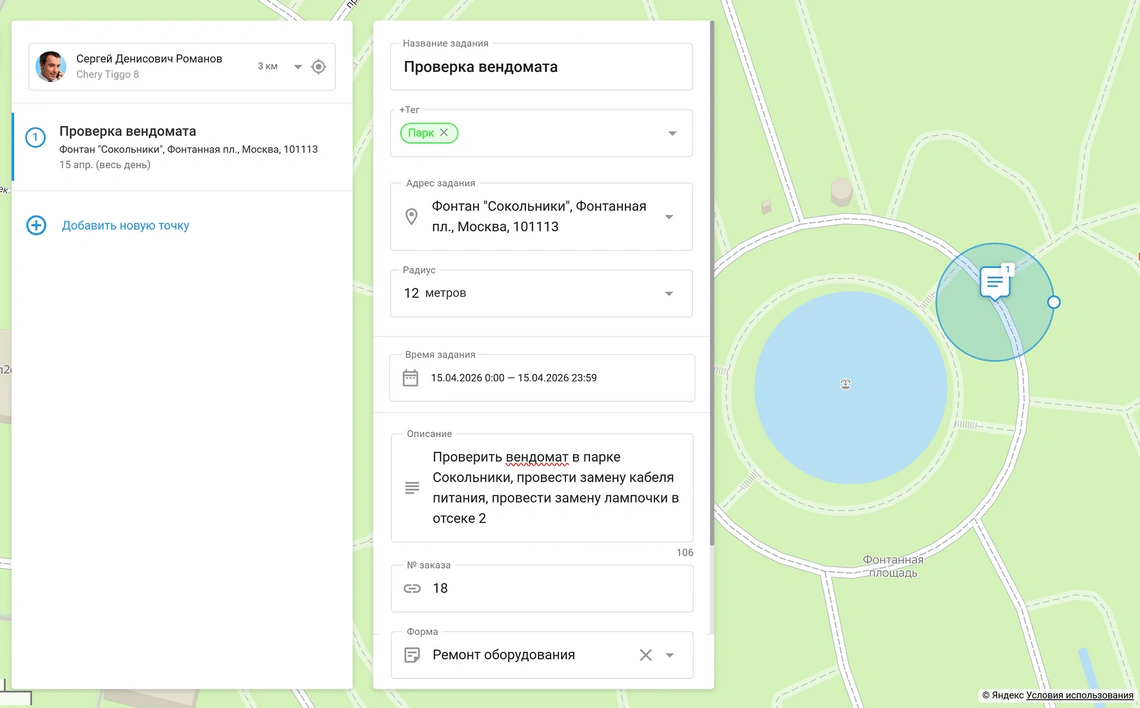Click the Название задания input field
1140x708 pixels.
540,66
